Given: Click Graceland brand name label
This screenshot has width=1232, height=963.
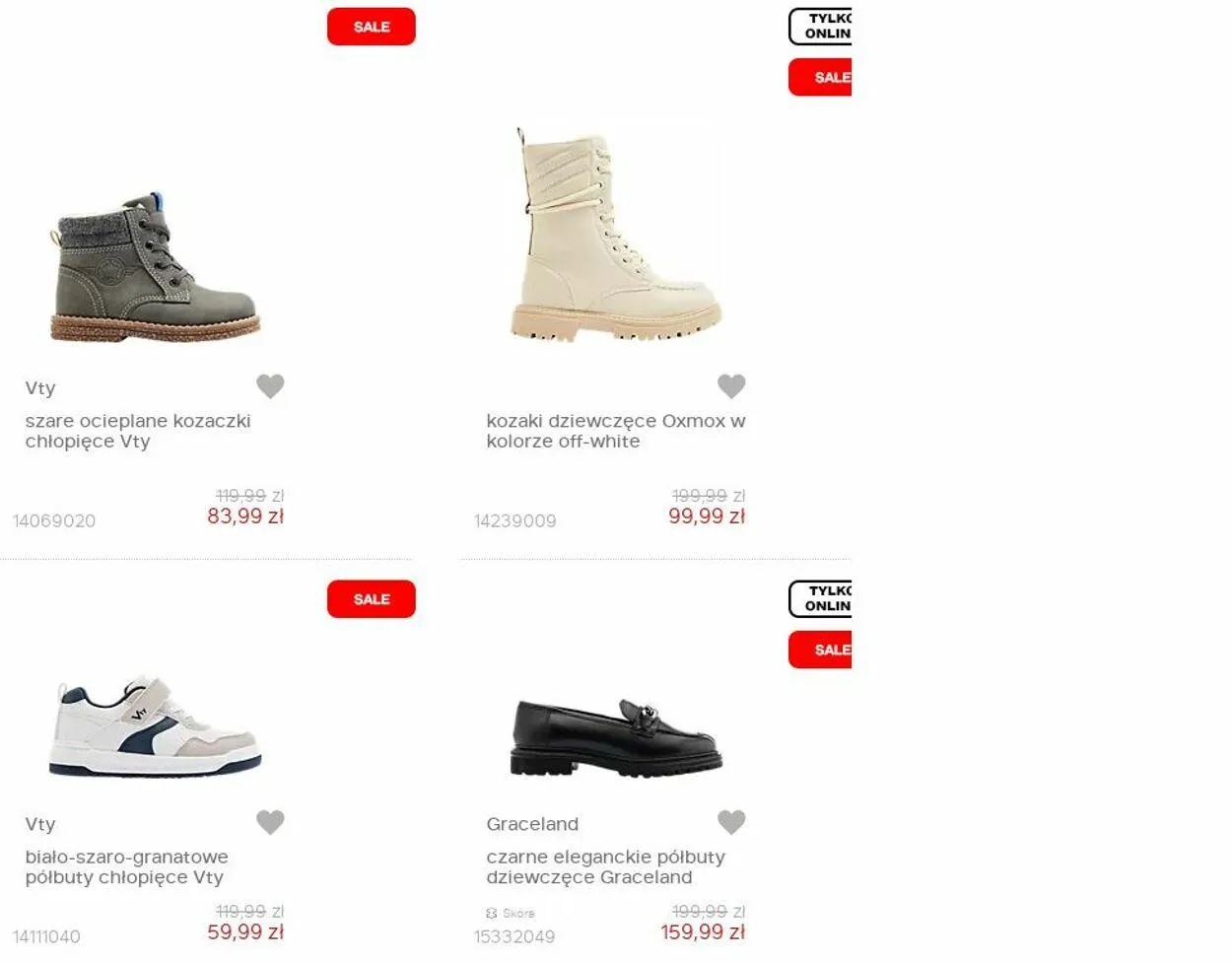Looking at the screenshot, I should tap(532, 824).
